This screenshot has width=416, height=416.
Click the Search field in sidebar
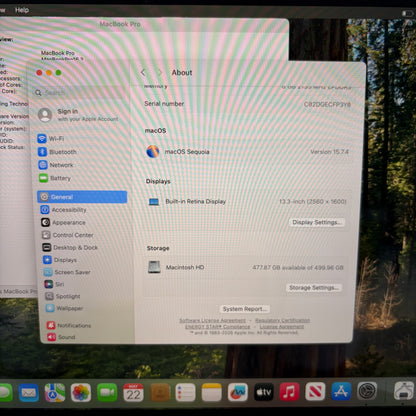tap(80, 93)
